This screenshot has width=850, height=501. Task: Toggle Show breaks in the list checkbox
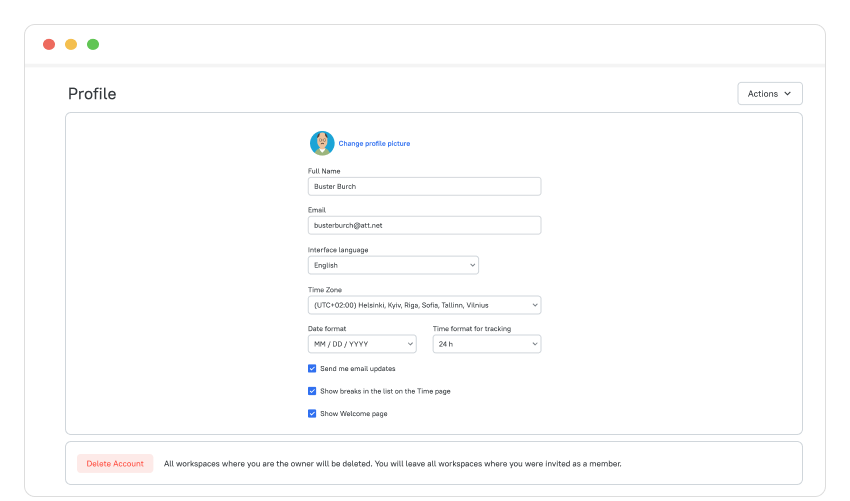point(312,391)
